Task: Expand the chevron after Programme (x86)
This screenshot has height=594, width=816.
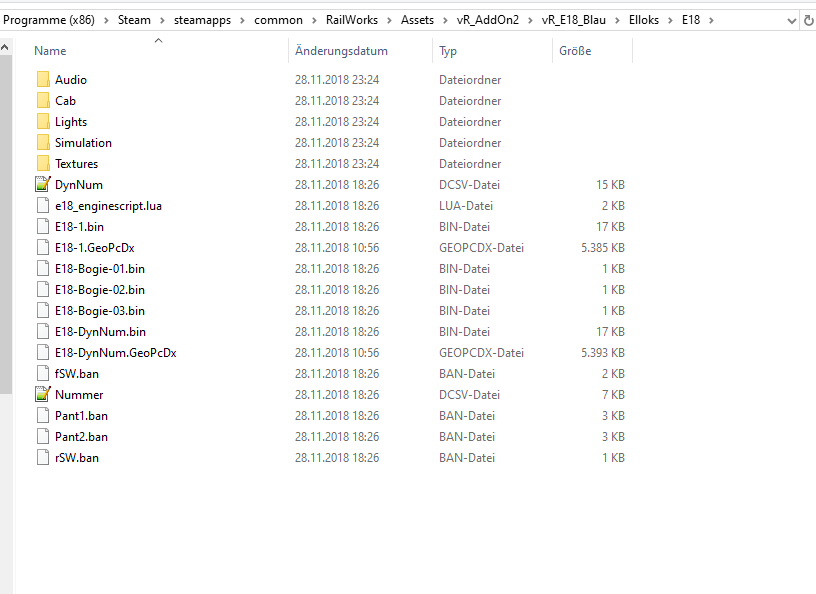Action: [106, 20]
